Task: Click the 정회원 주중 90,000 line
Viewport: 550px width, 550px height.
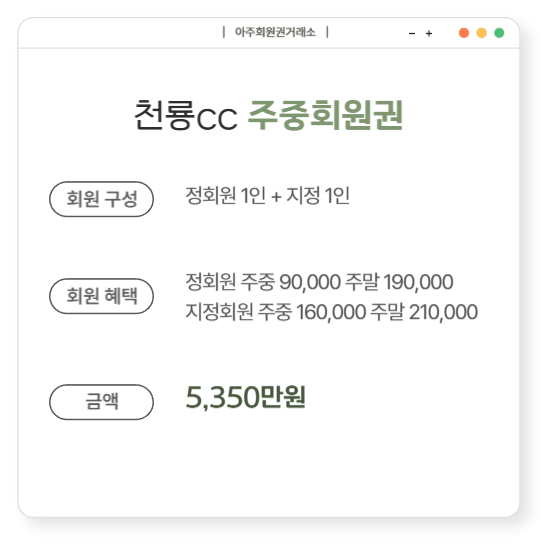Action: pos(319,282)
